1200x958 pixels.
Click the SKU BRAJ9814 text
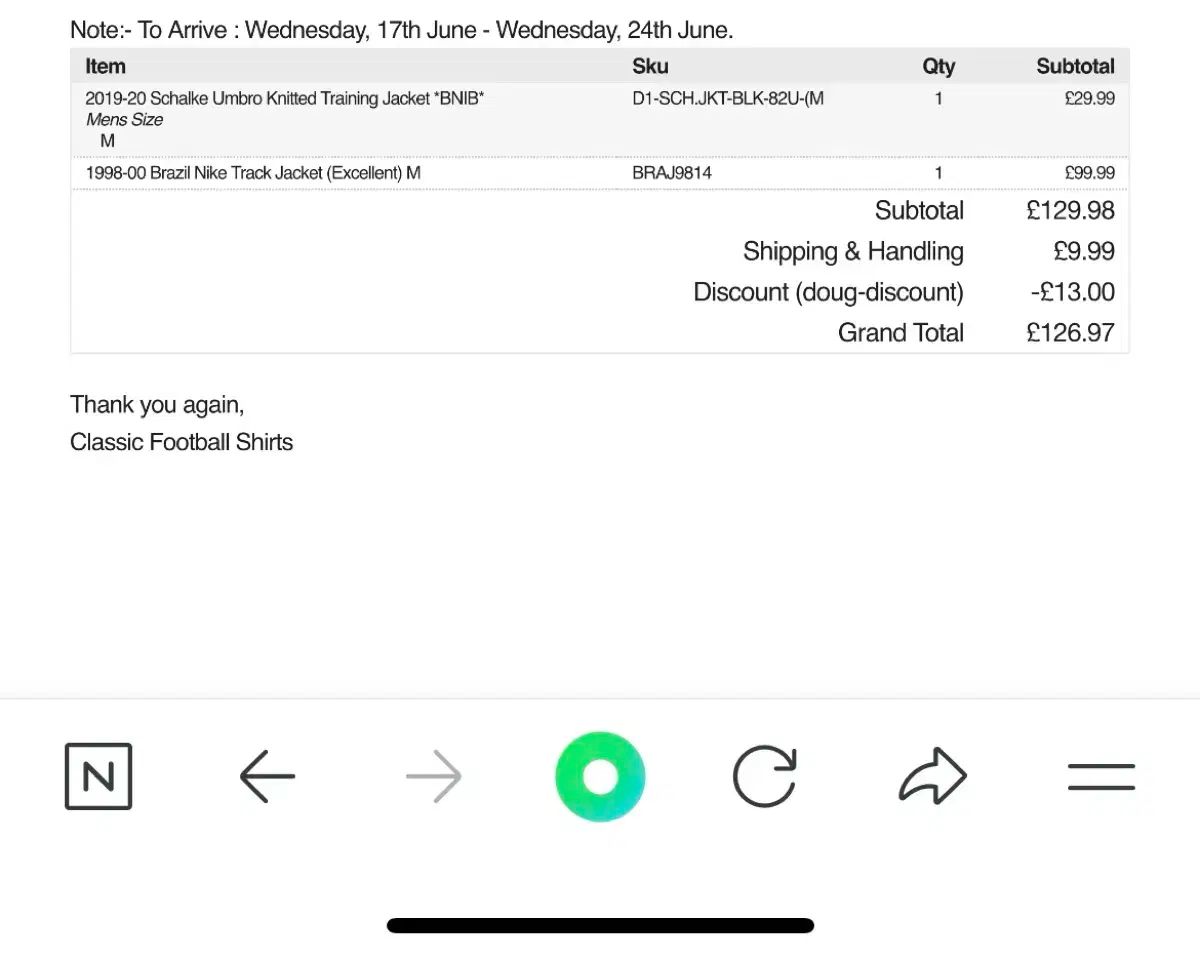coord(672,173)
